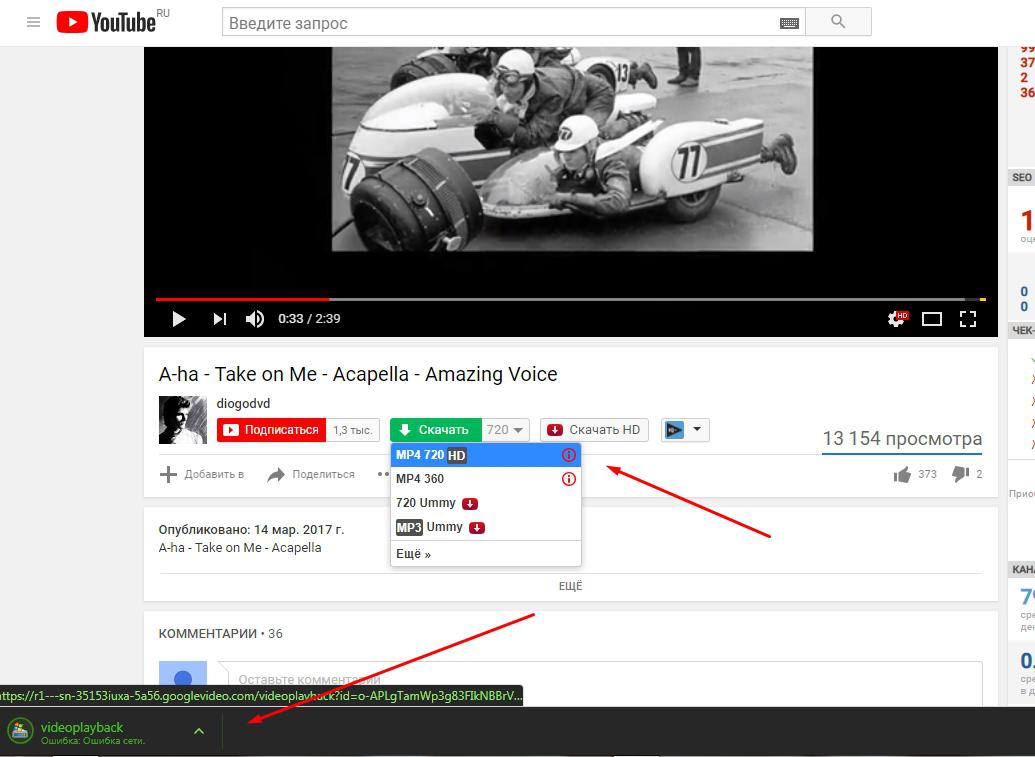This screenshot has width=1035, height=757.
Task: Click the red download icon beside 720 Ummy
Action: (x=470, y=504)
